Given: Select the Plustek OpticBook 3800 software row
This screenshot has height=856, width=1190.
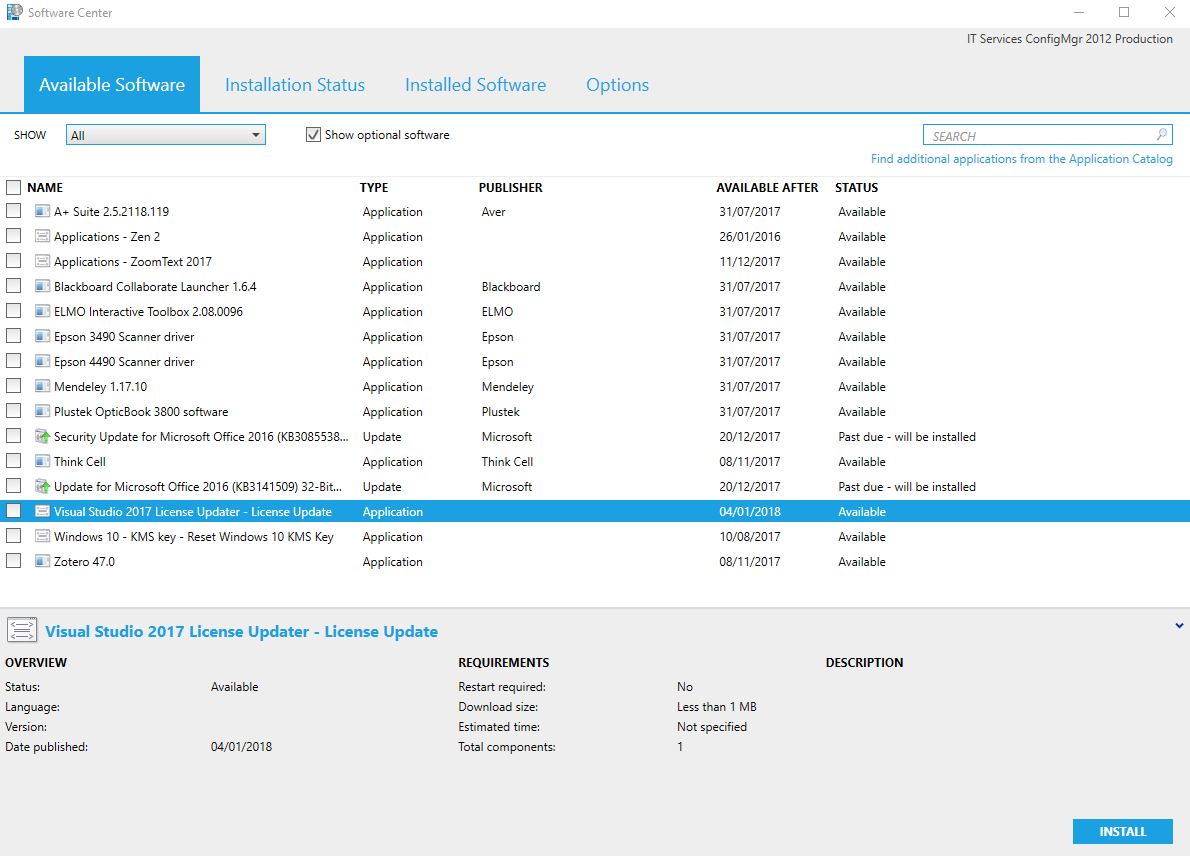Looking at the screenshot, I should [x=595, y=411].
